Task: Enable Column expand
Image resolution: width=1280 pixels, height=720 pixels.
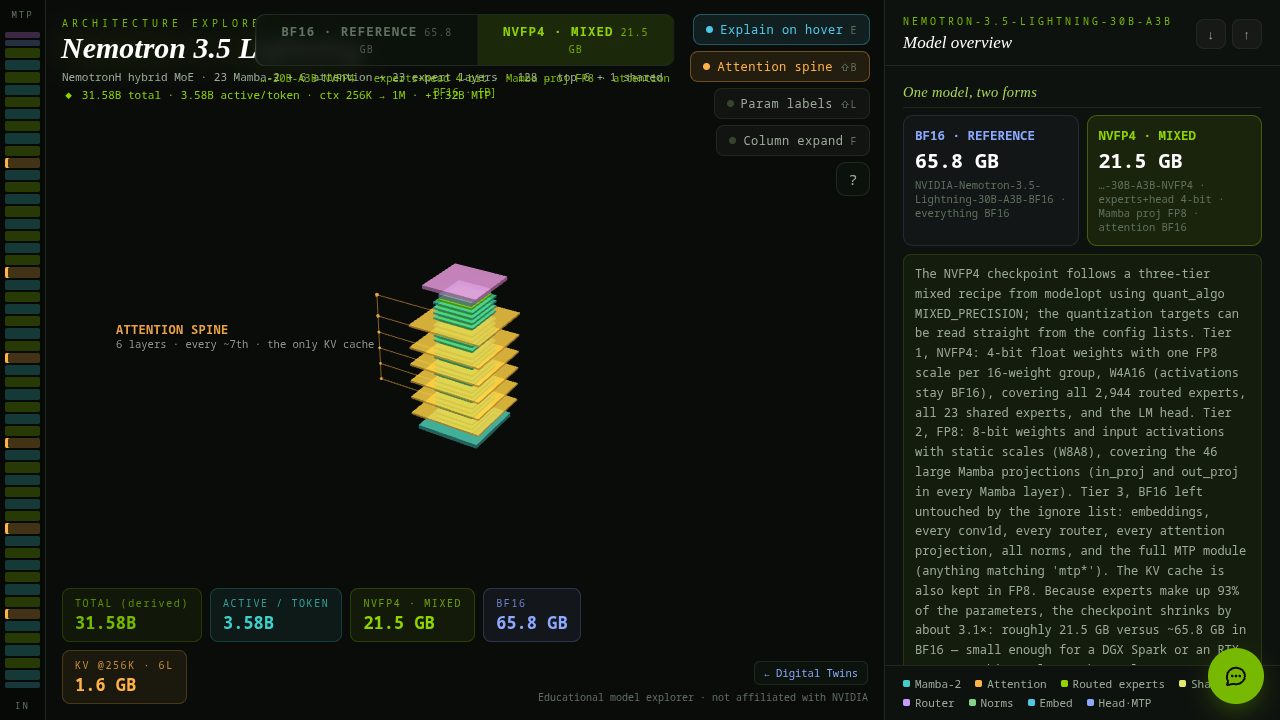Action: (793, 141)
